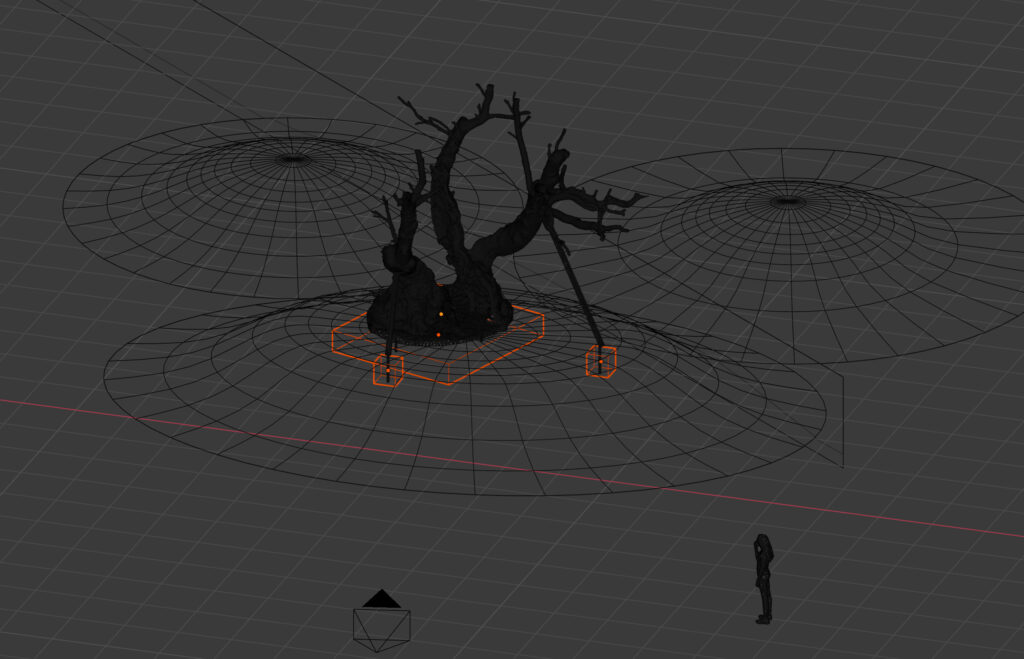Click the center of the right wireframe dome
Viewport: 1024px width, 659px height.
788,202
